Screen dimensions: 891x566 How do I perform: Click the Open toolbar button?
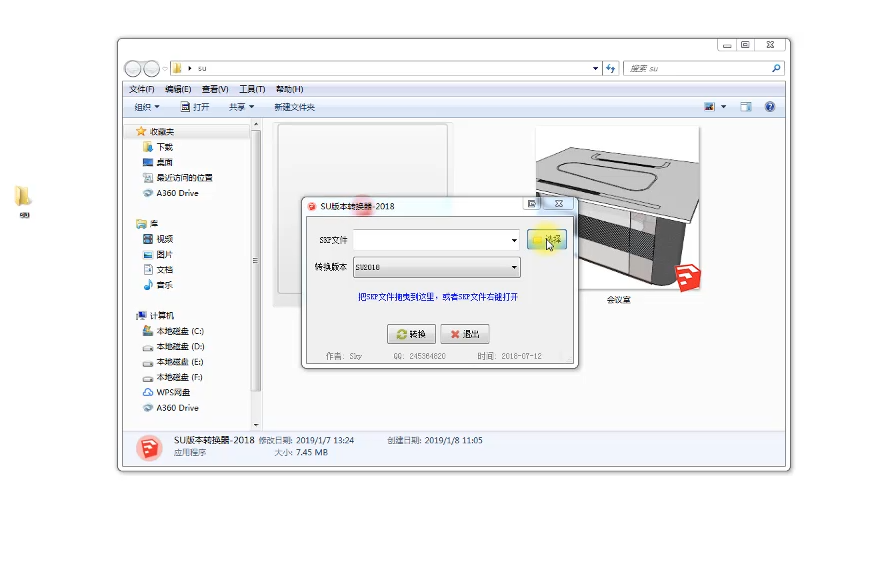pyautogui.click(x=195, y=107)
